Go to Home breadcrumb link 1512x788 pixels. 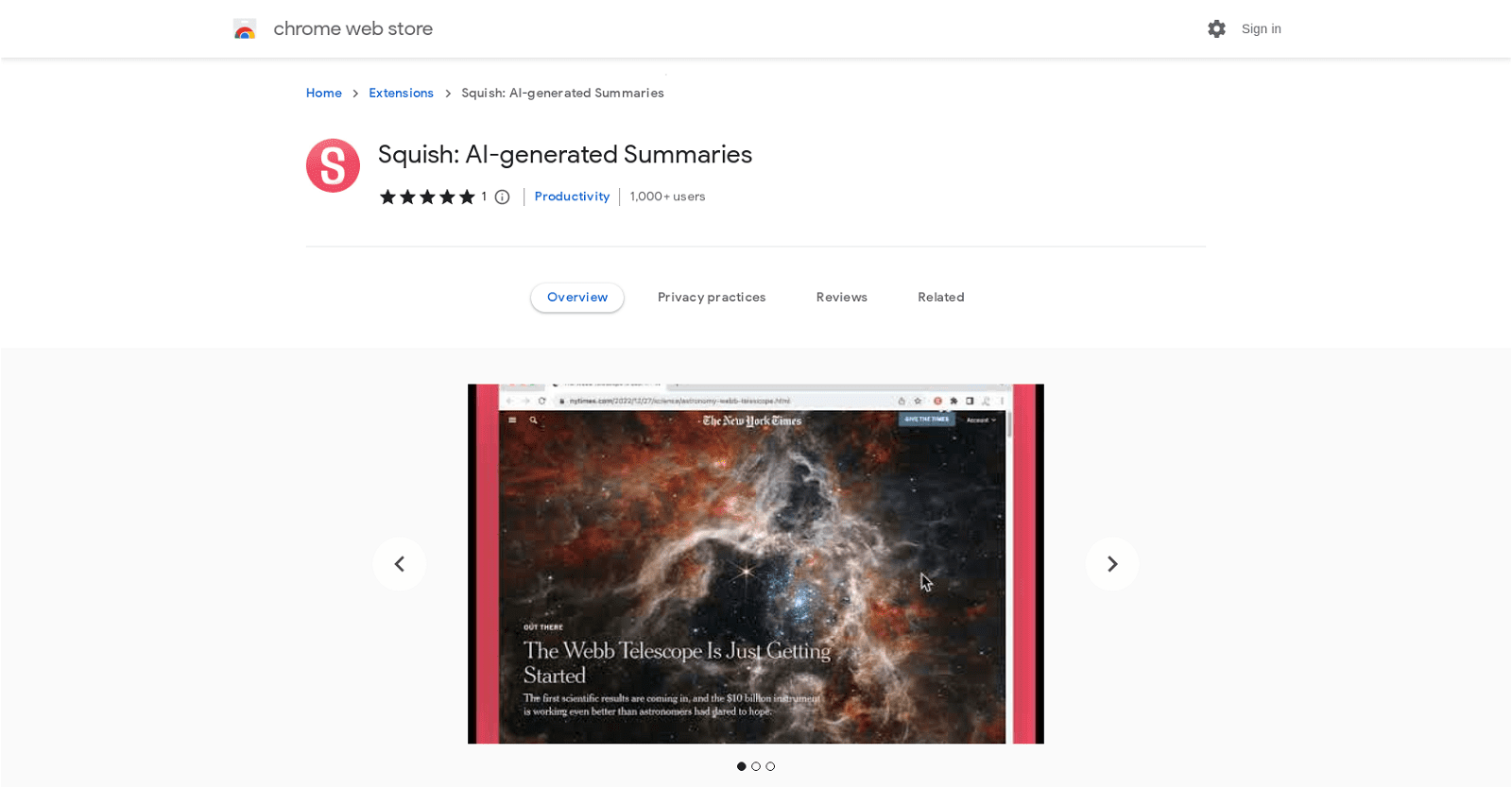pos(324,93)
